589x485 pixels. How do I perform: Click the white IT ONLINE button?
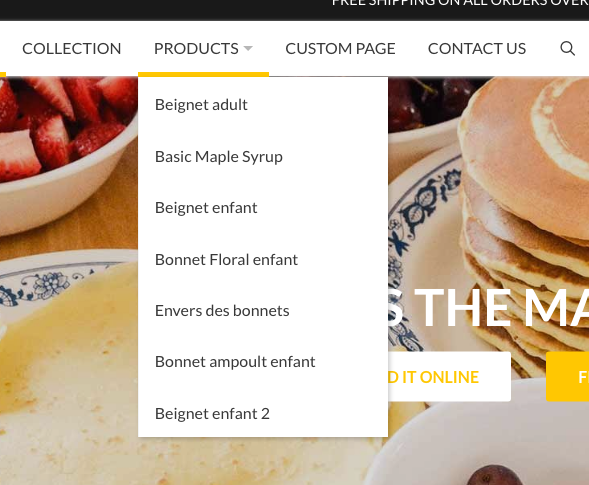coord(449,377)
